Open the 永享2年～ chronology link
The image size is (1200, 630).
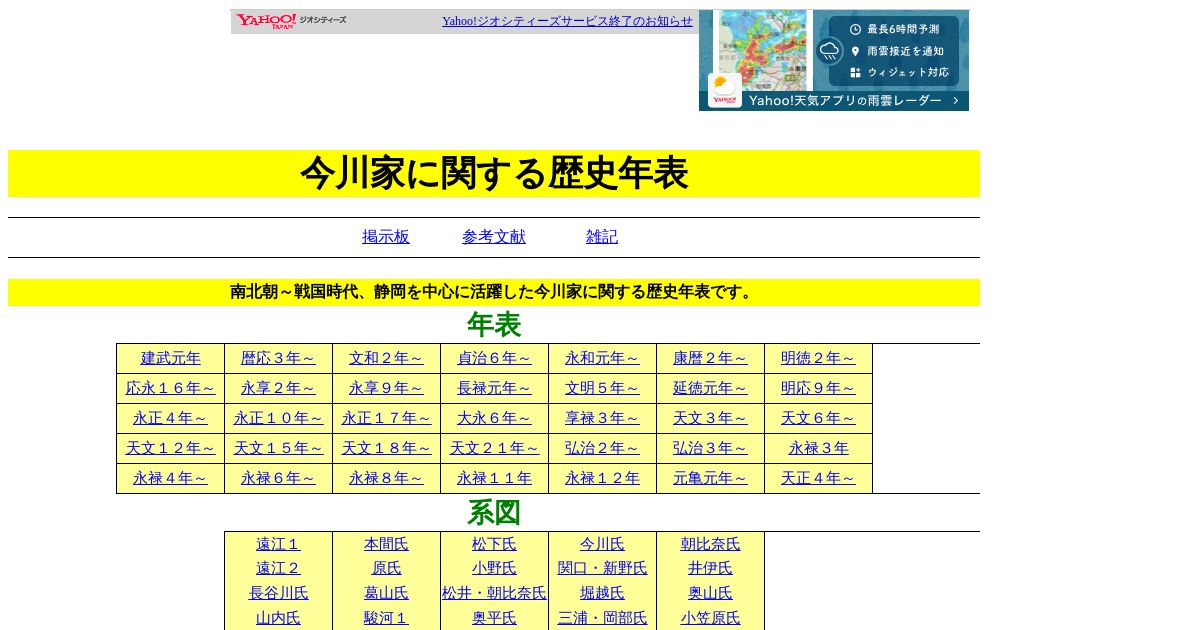279,388
